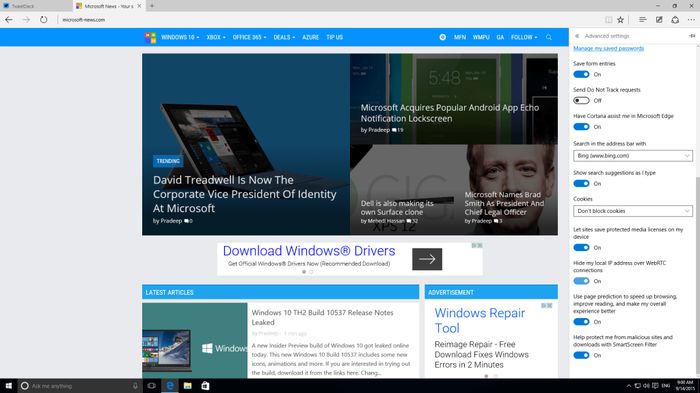Open the TH2 article thumbnail image

tap(195, 340)
